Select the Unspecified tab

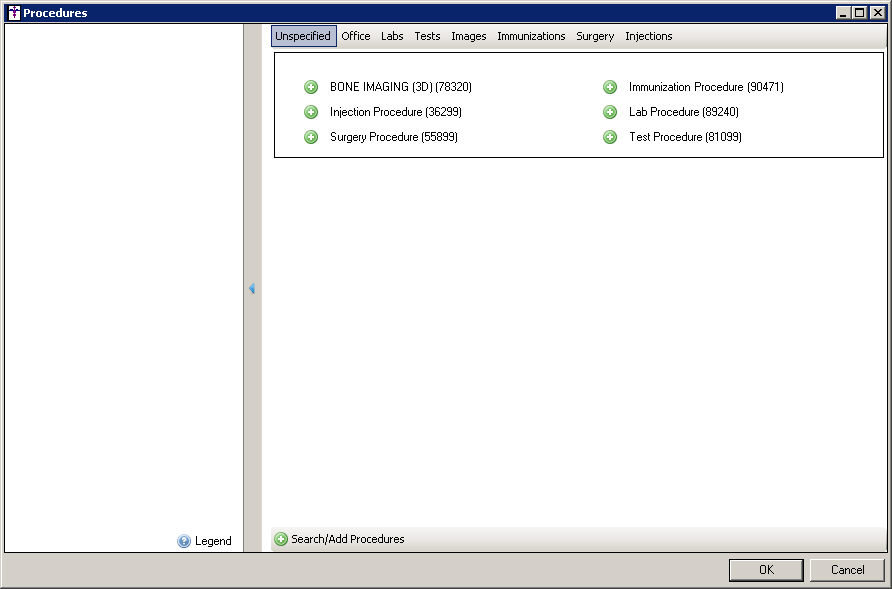303,36
